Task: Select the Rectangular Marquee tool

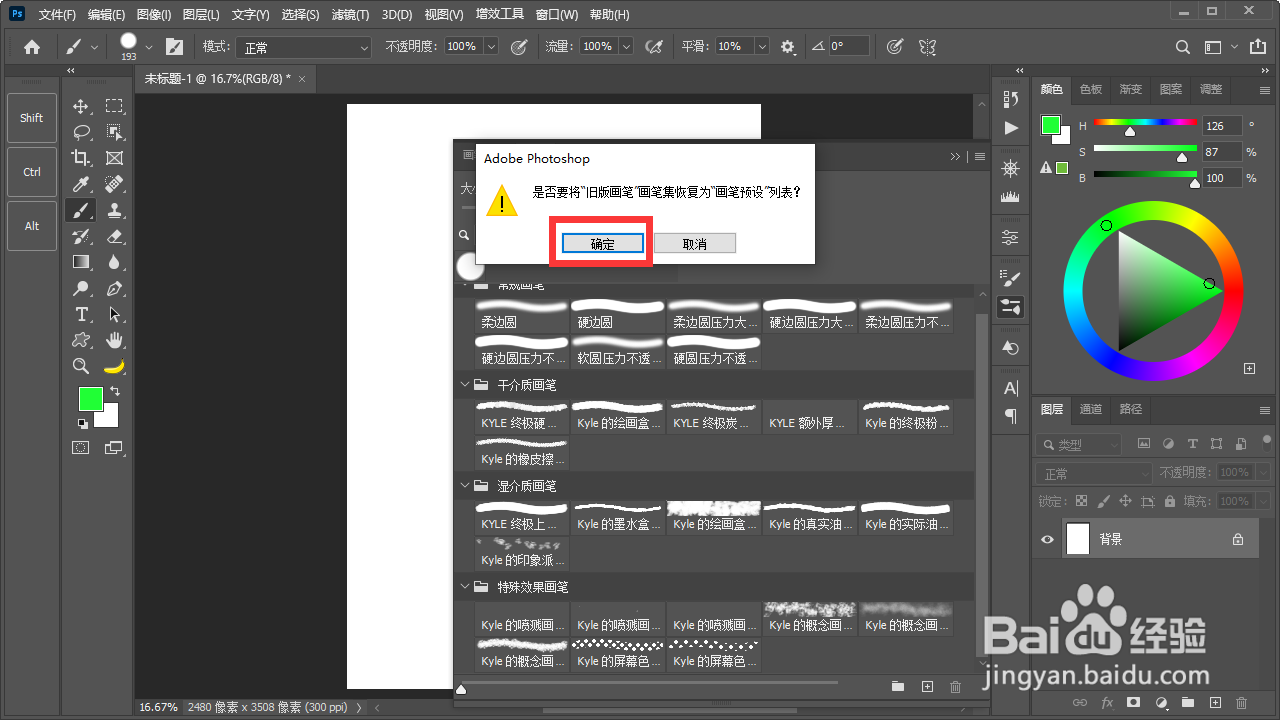Action: (115, 106)
